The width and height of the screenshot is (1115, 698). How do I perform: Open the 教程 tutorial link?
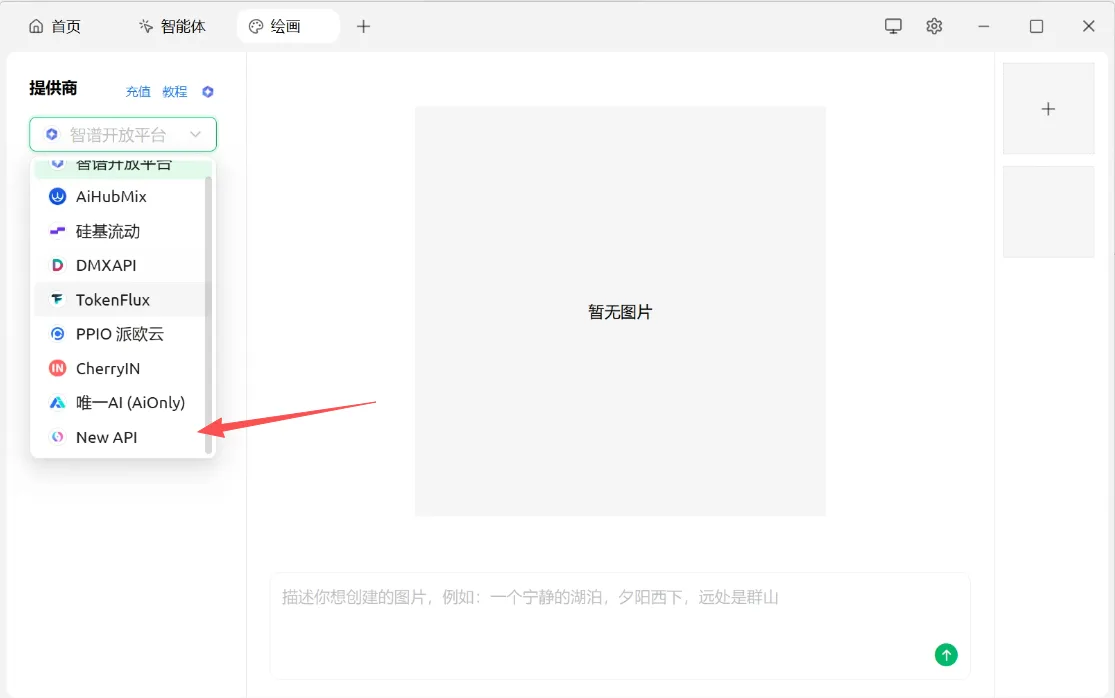click(175, 92)
